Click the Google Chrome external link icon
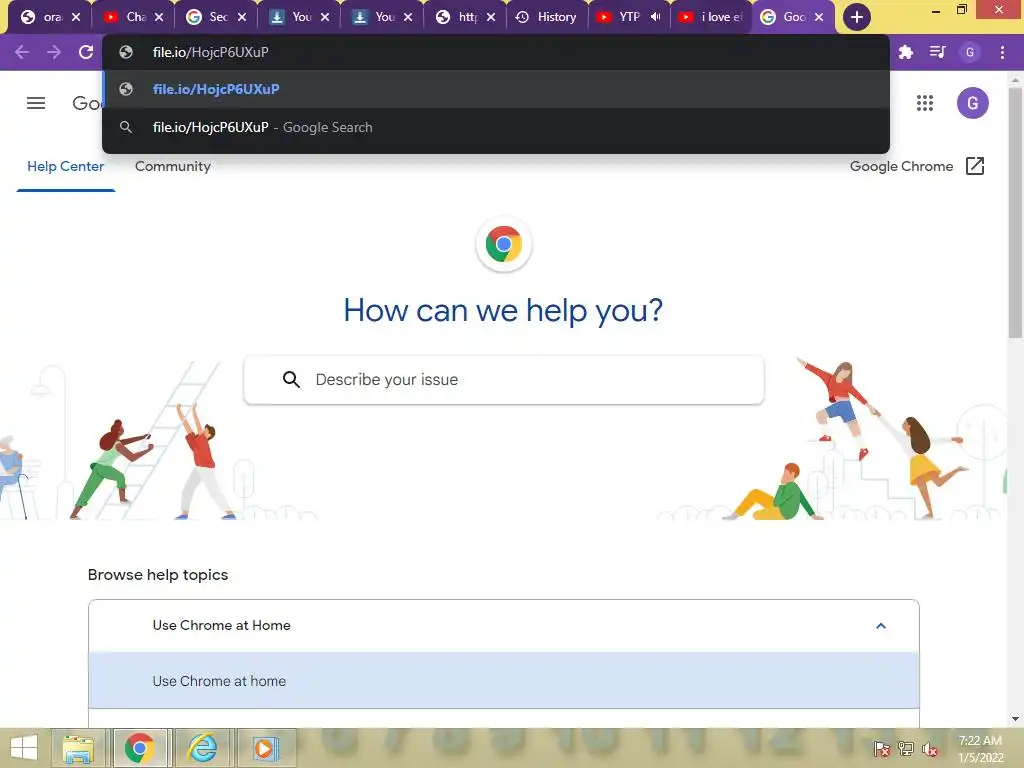The image size is (1024, 768). 974,166
